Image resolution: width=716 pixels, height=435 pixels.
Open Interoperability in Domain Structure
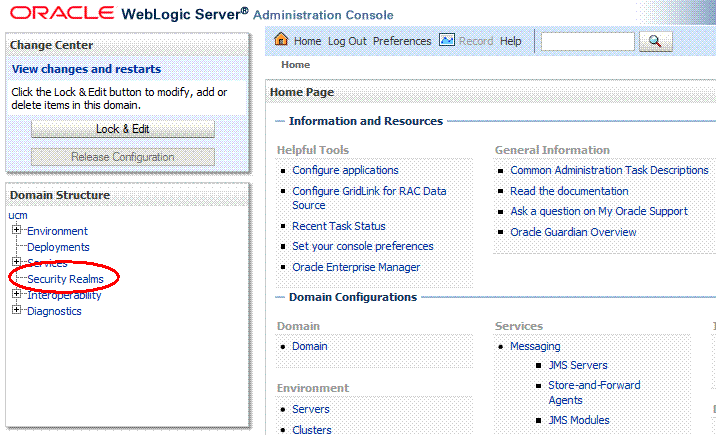click(64, 295)
